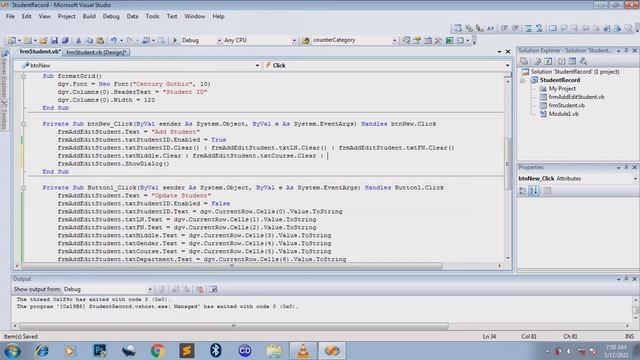Select My Project in Solution Explorer
The image size is (640, 360).
click(562, 89)
